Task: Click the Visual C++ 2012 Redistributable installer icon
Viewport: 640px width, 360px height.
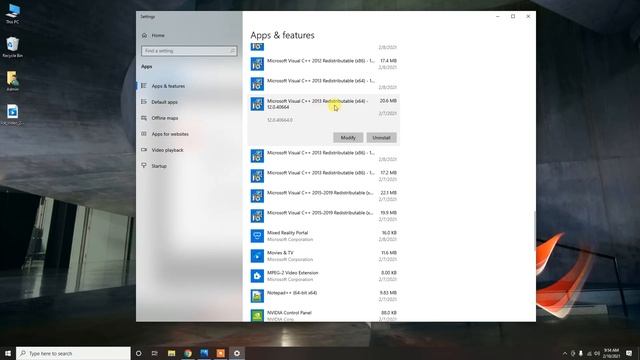Action: click(257, 64)
